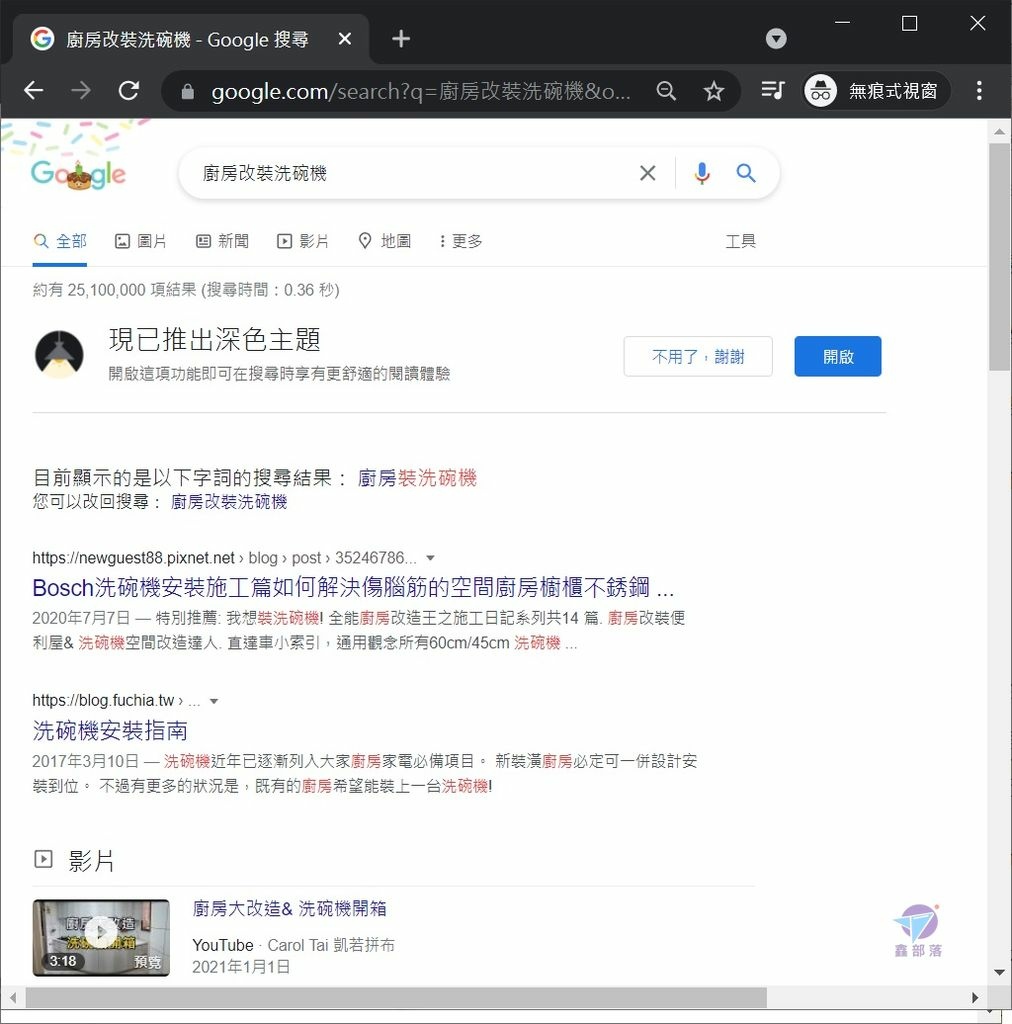Open the zoom magnifier in address bar
Screen dimensions: 1012x1024
point(666,91)
